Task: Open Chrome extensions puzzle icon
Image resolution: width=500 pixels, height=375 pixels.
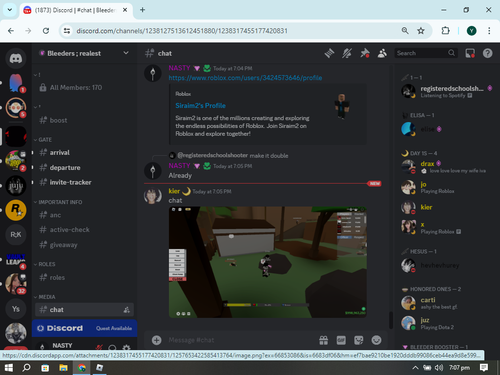Action: click(x=445, y=31)
